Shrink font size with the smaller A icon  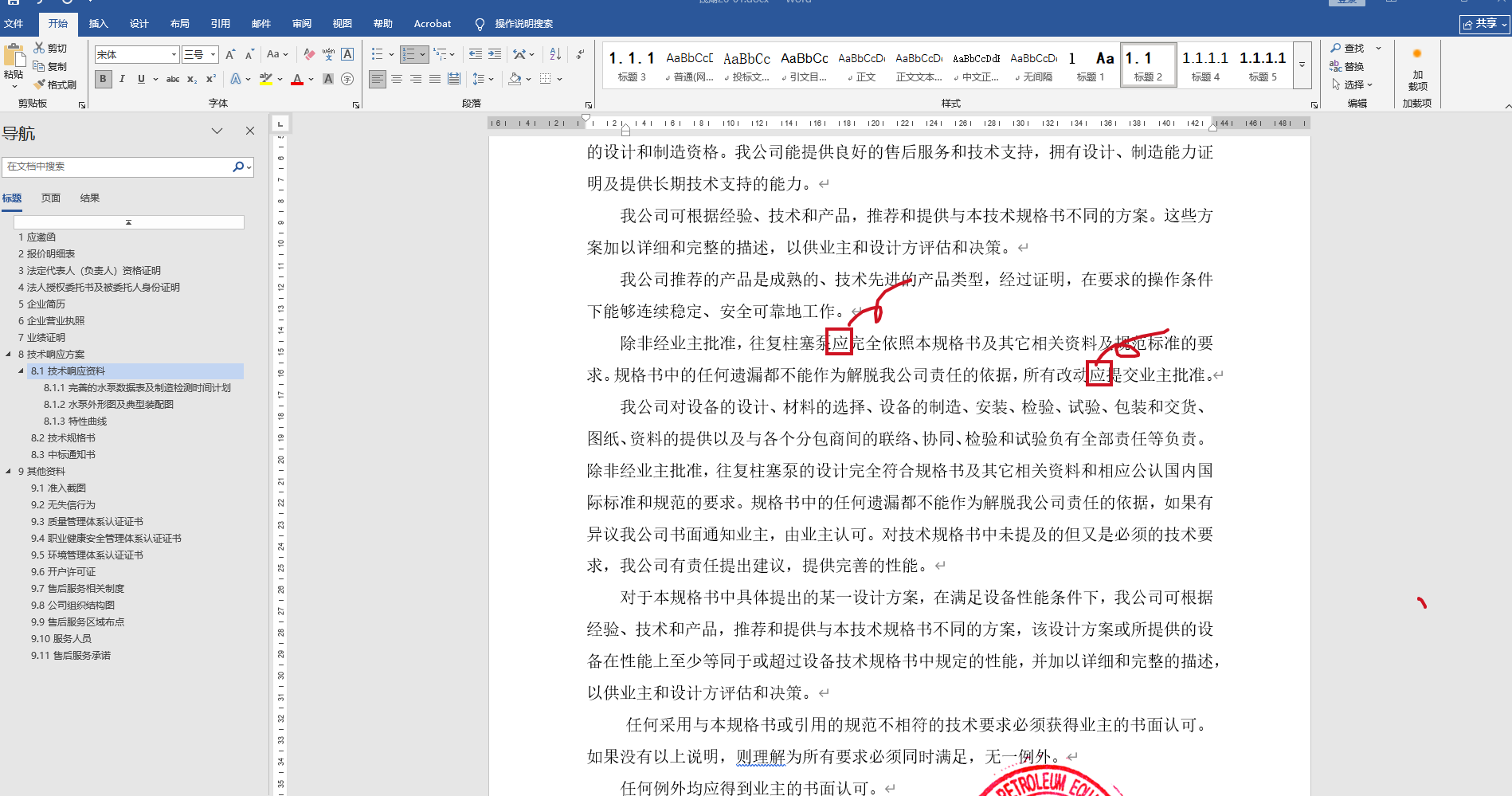pos(249,54)
